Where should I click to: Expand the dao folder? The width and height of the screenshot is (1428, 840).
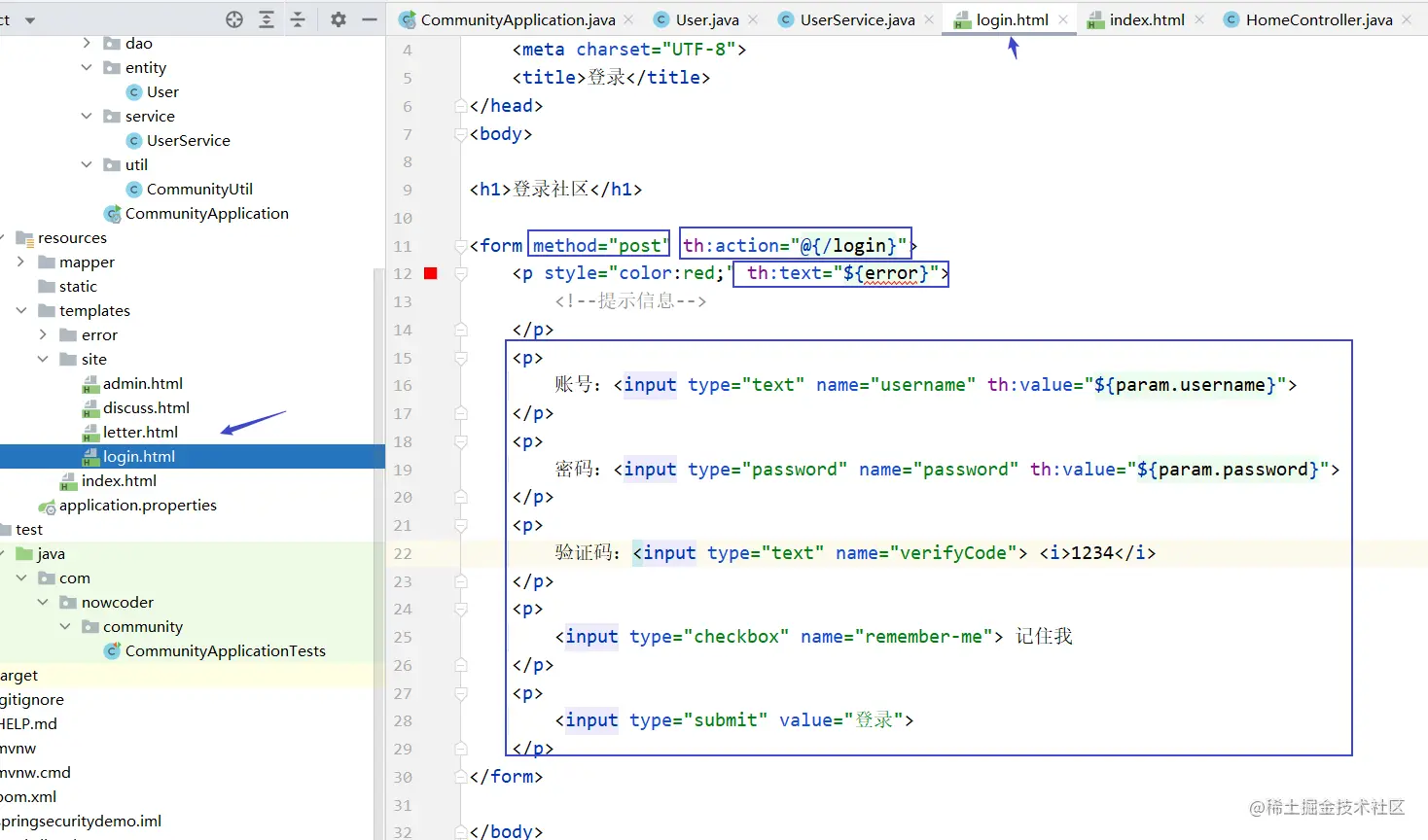pos(87,43)
